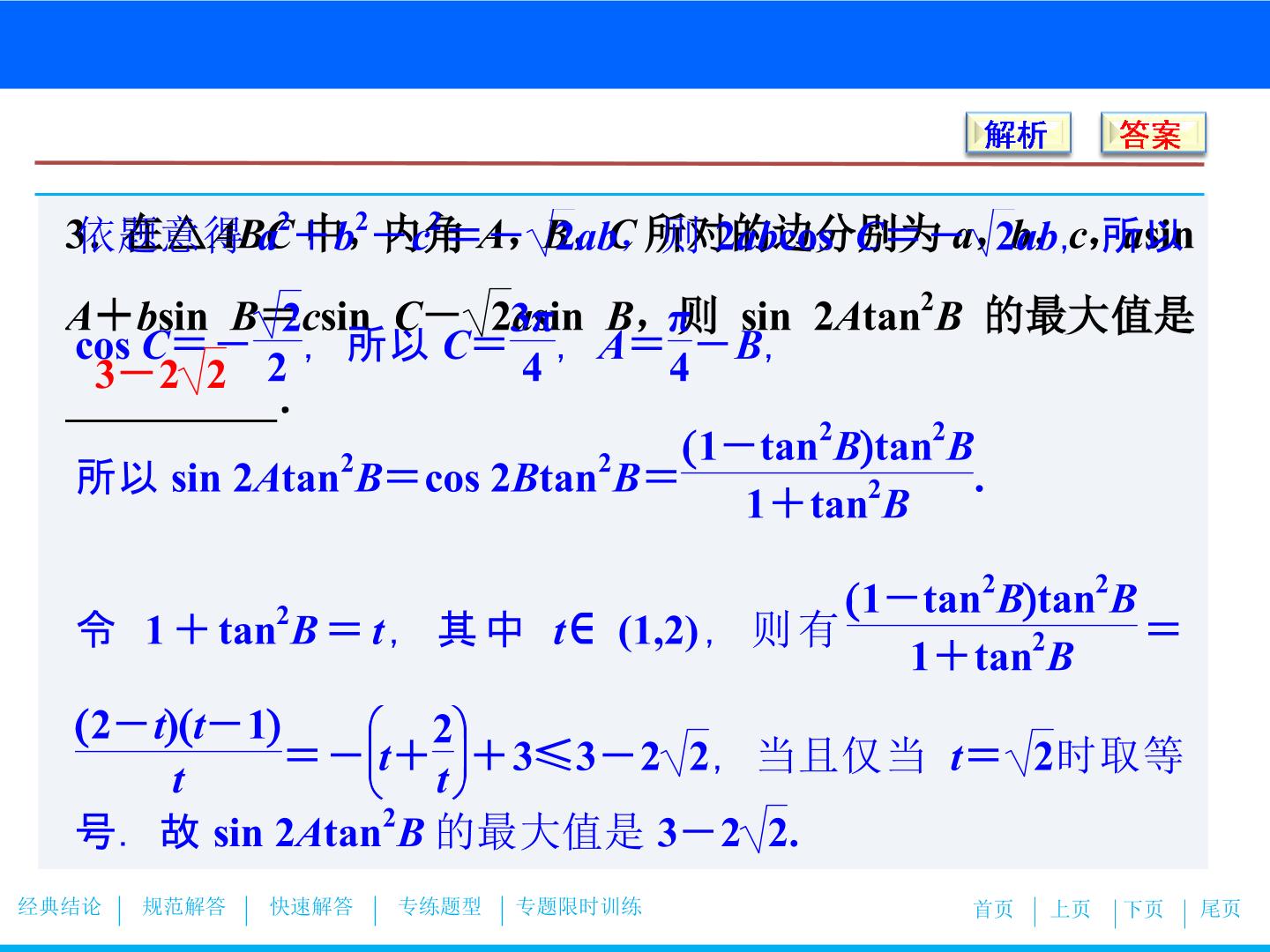Click the 解析 button
Image resolution: width=1270 pixels, height=952 pixels.
pyautogui.click(x=1018, y=135)
